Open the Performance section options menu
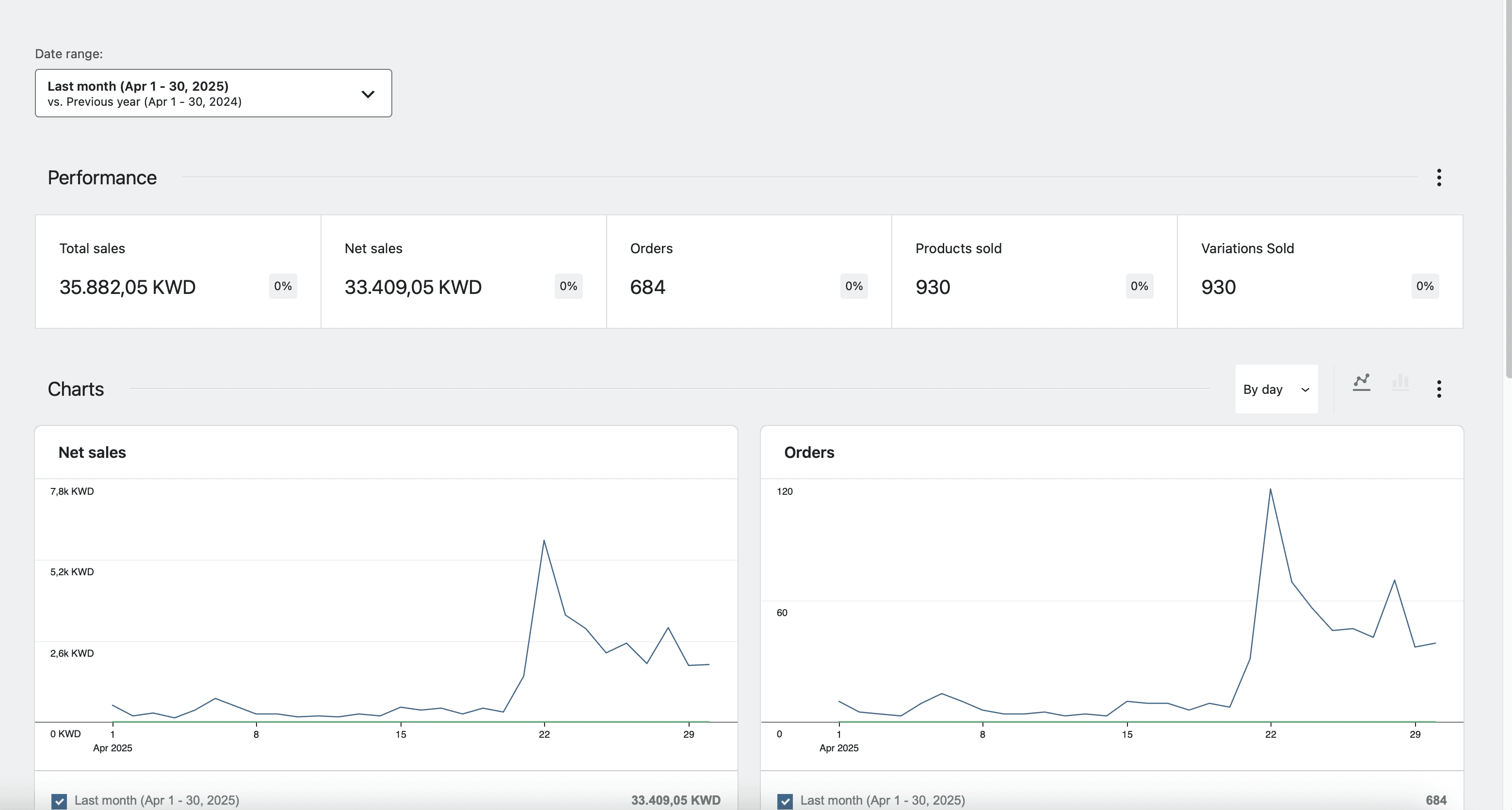 click(1439, 177)
